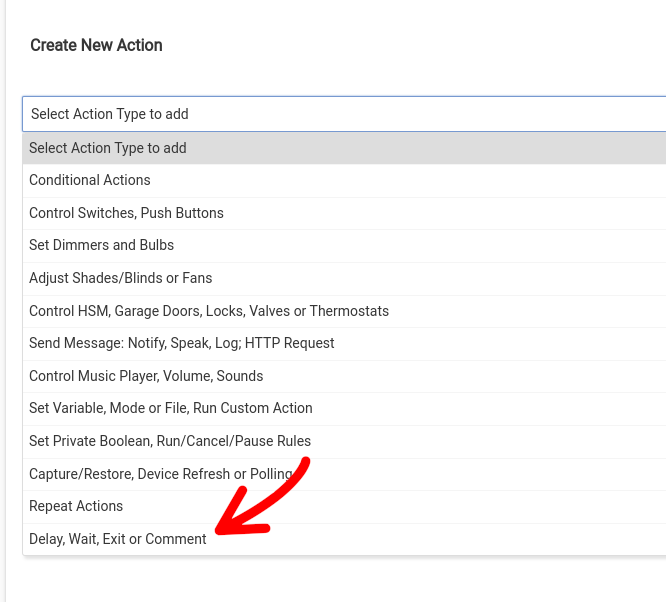This screenshot has width=666, height=602.
Task: Choose Delay, Wait, Exit or Comment
Action: 117,539
